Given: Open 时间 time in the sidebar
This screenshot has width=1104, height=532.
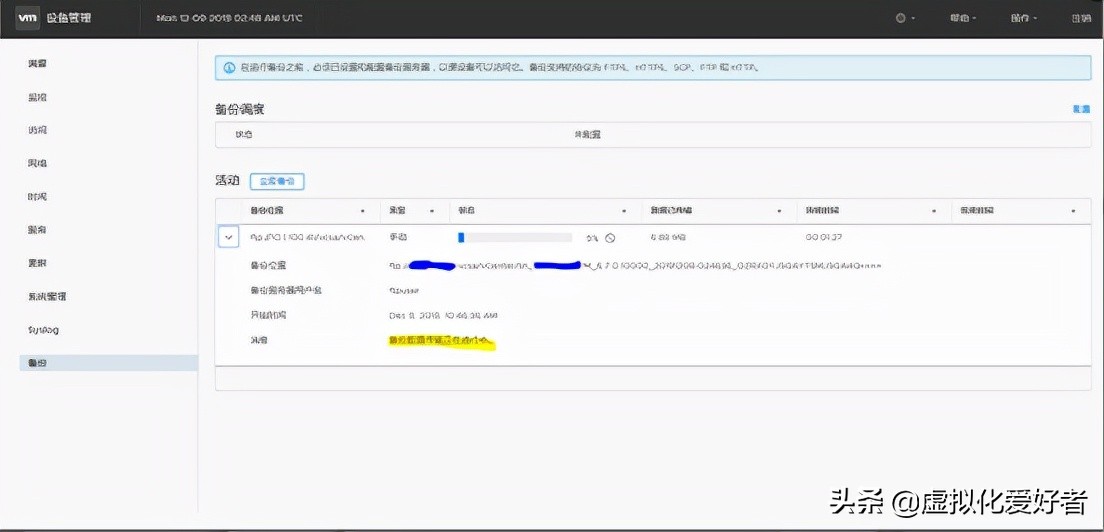Looking at the screenshot, I should pyautogui.click(x=37, y=196).
